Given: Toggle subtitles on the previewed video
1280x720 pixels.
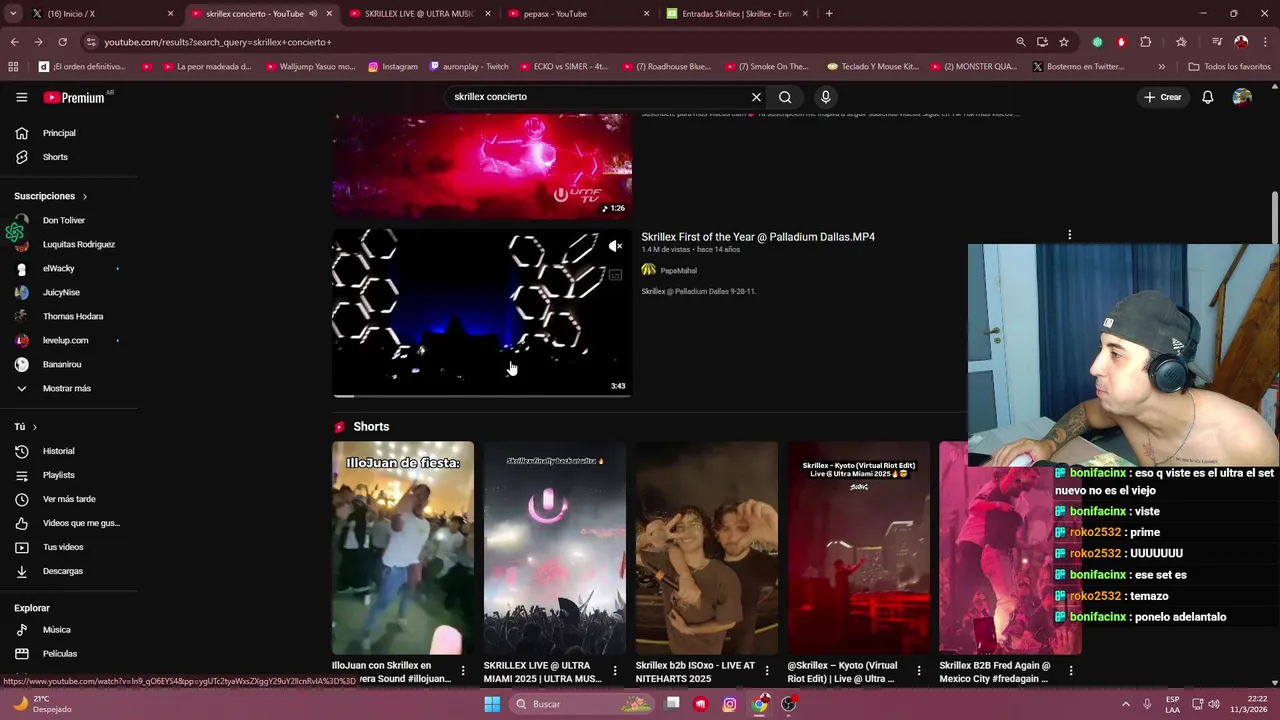Looking at the screenshot, I should click(615, 275).
